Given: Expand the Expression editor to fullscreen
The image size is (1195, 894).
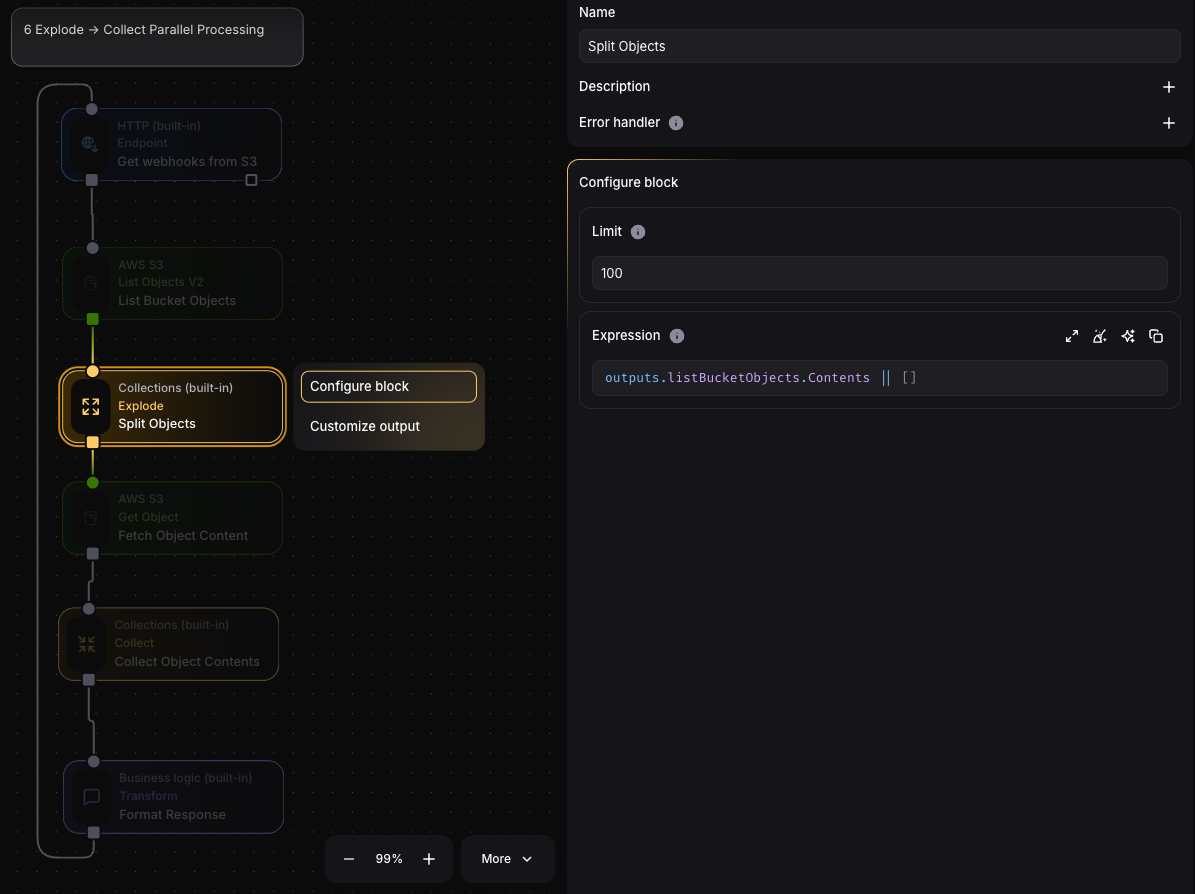Looking at the screenshot, I should (x=1071, y=336).
